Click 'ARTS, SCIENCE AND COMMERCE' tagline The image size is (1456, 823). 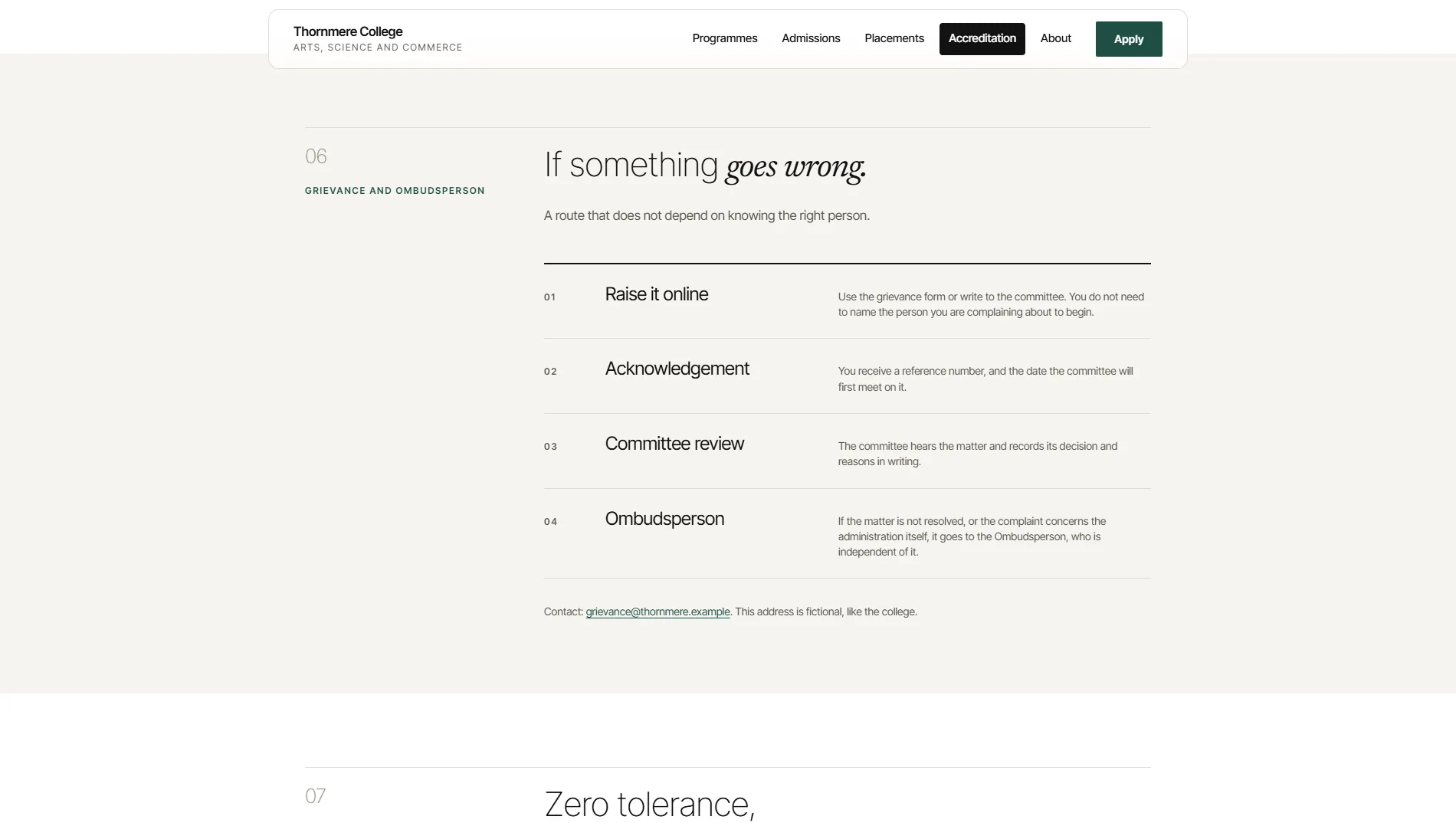click(378, 48)
